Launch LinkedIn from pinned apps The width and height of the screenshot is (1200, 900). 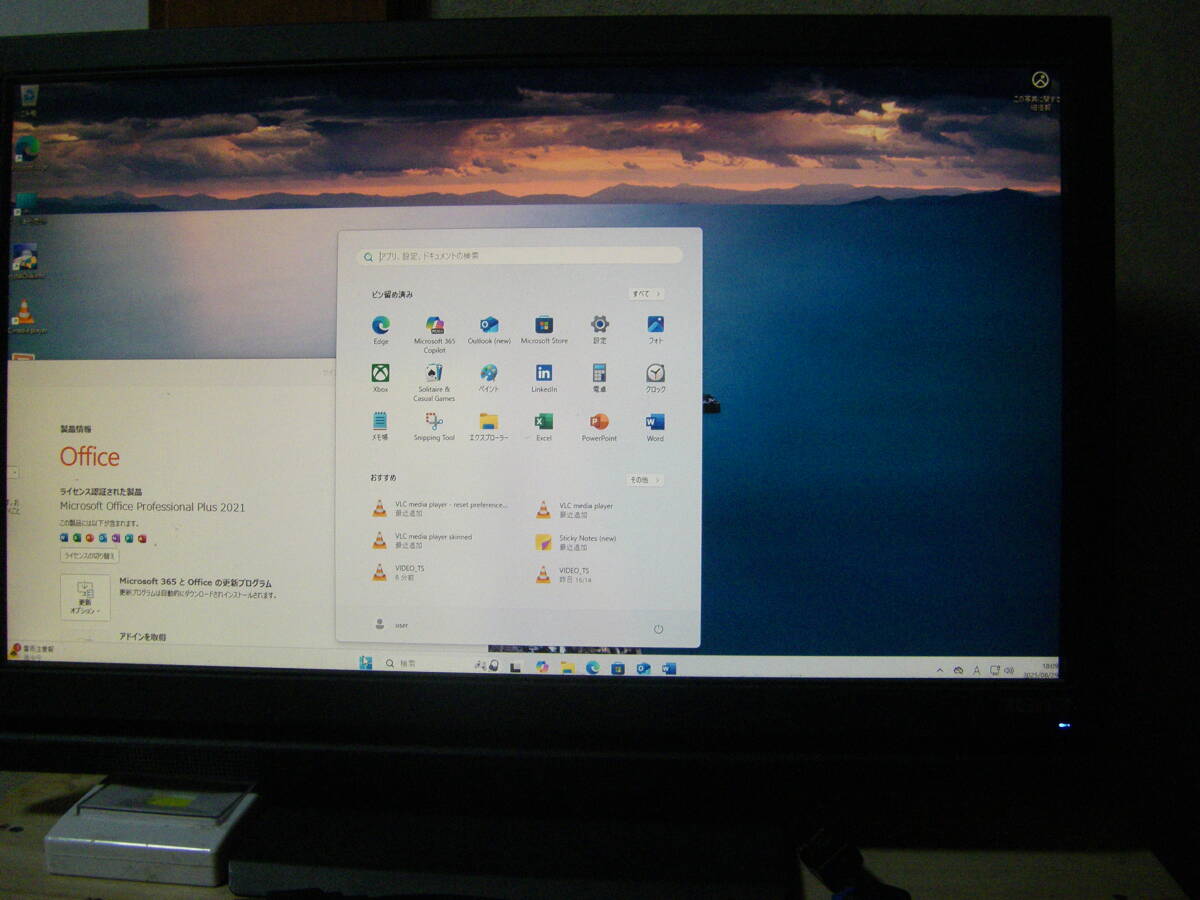click(x=544, y=378)
